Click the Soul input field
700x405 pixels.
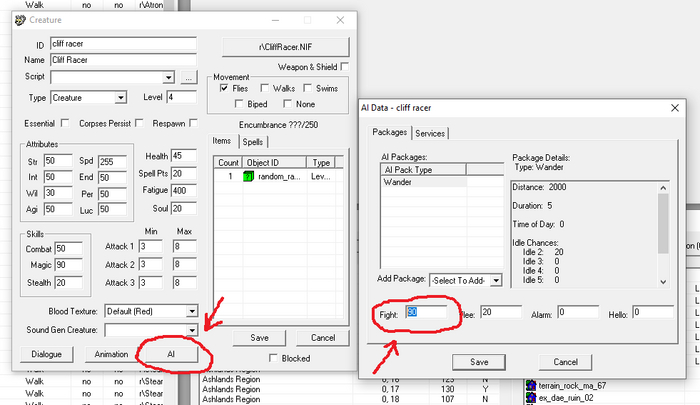[x=183, y=208]
